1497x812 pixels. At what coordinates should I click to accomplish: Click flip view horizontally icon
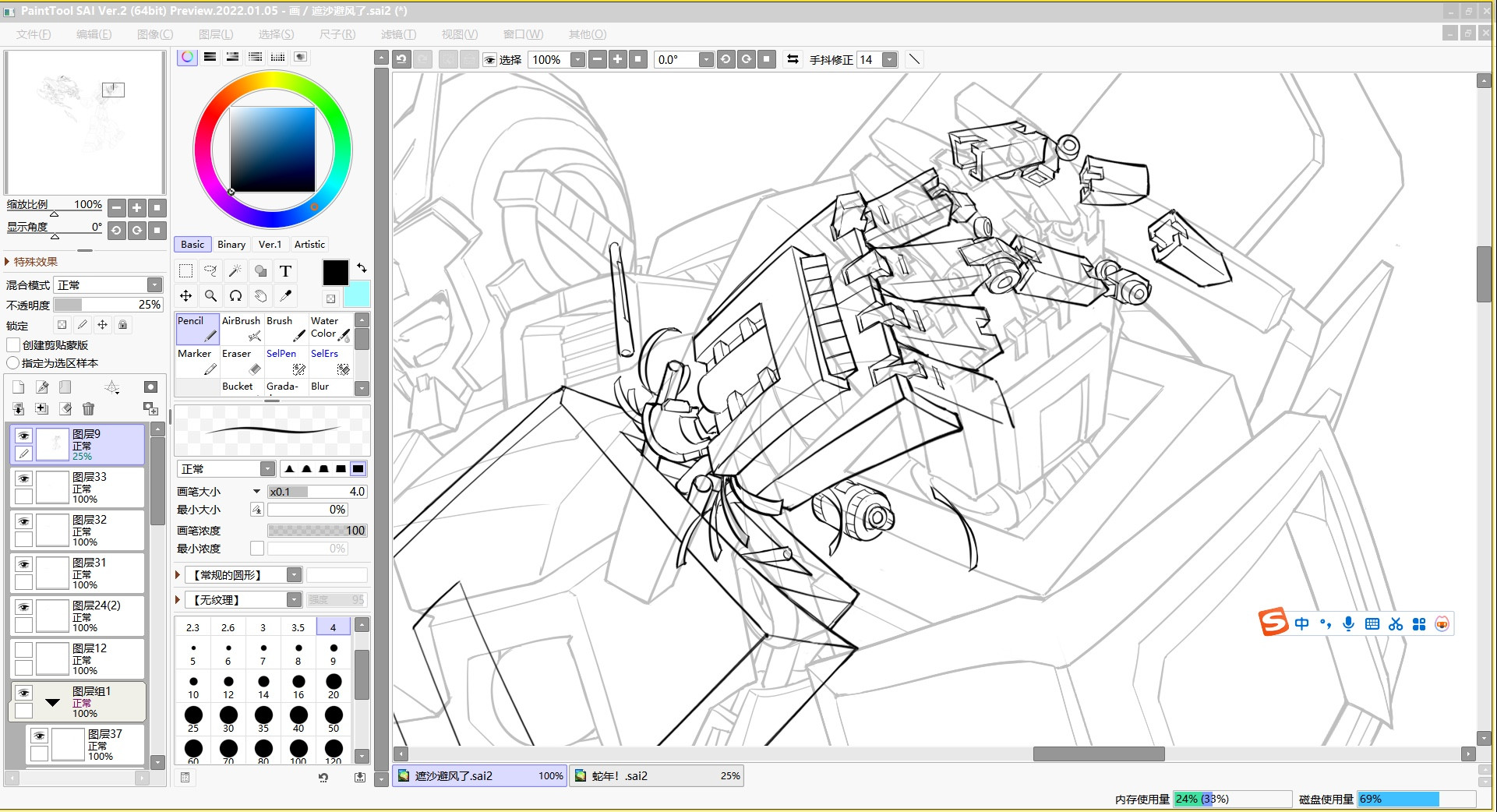click(793, 59)
